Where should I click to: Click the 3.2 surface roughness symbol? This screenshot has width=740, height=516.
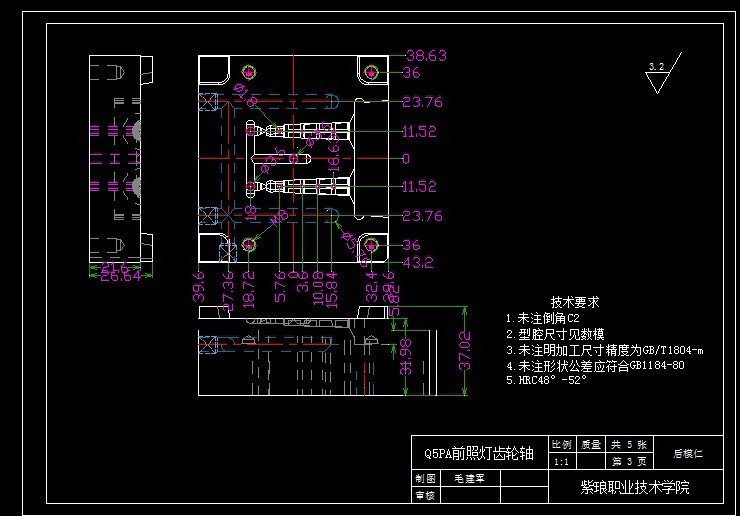point(663,73)
